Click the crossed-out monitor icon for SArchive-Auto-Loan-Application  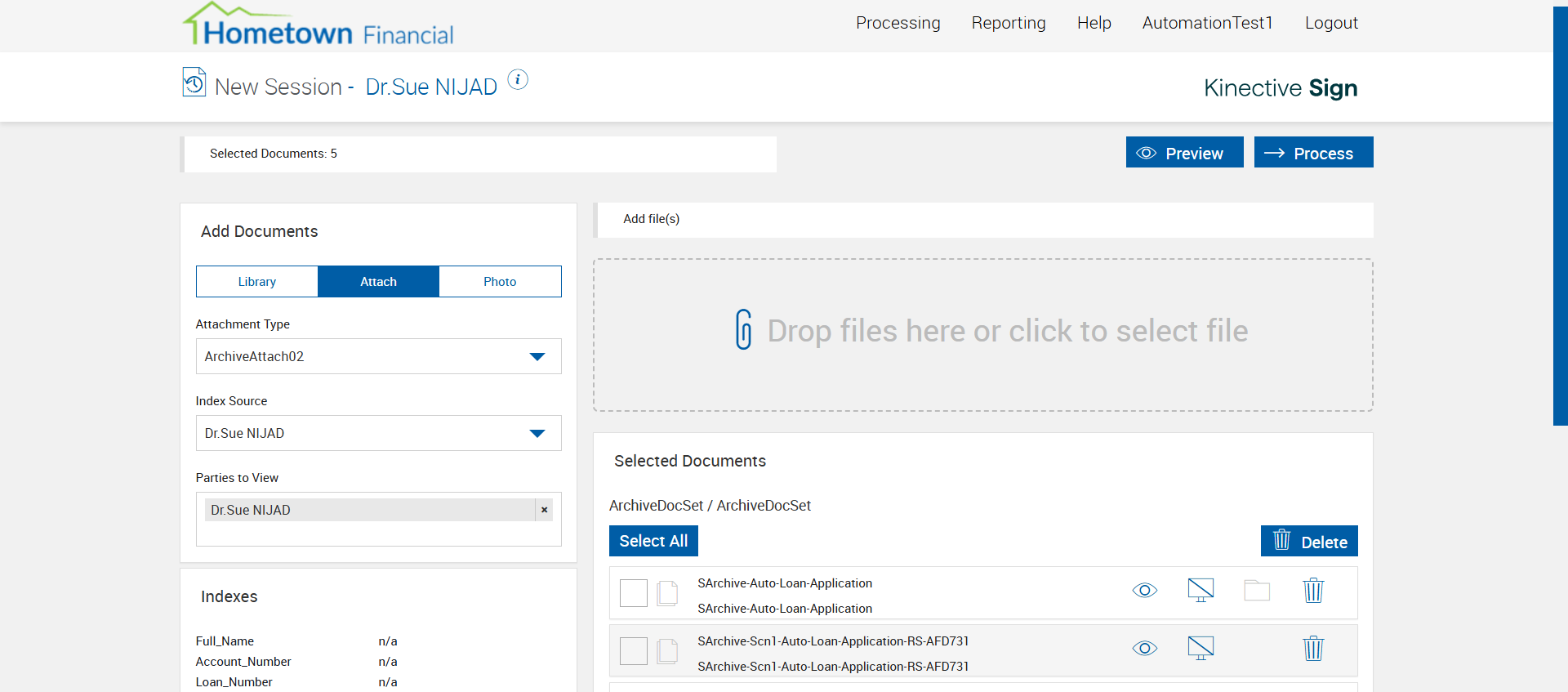click(1200, 590)
